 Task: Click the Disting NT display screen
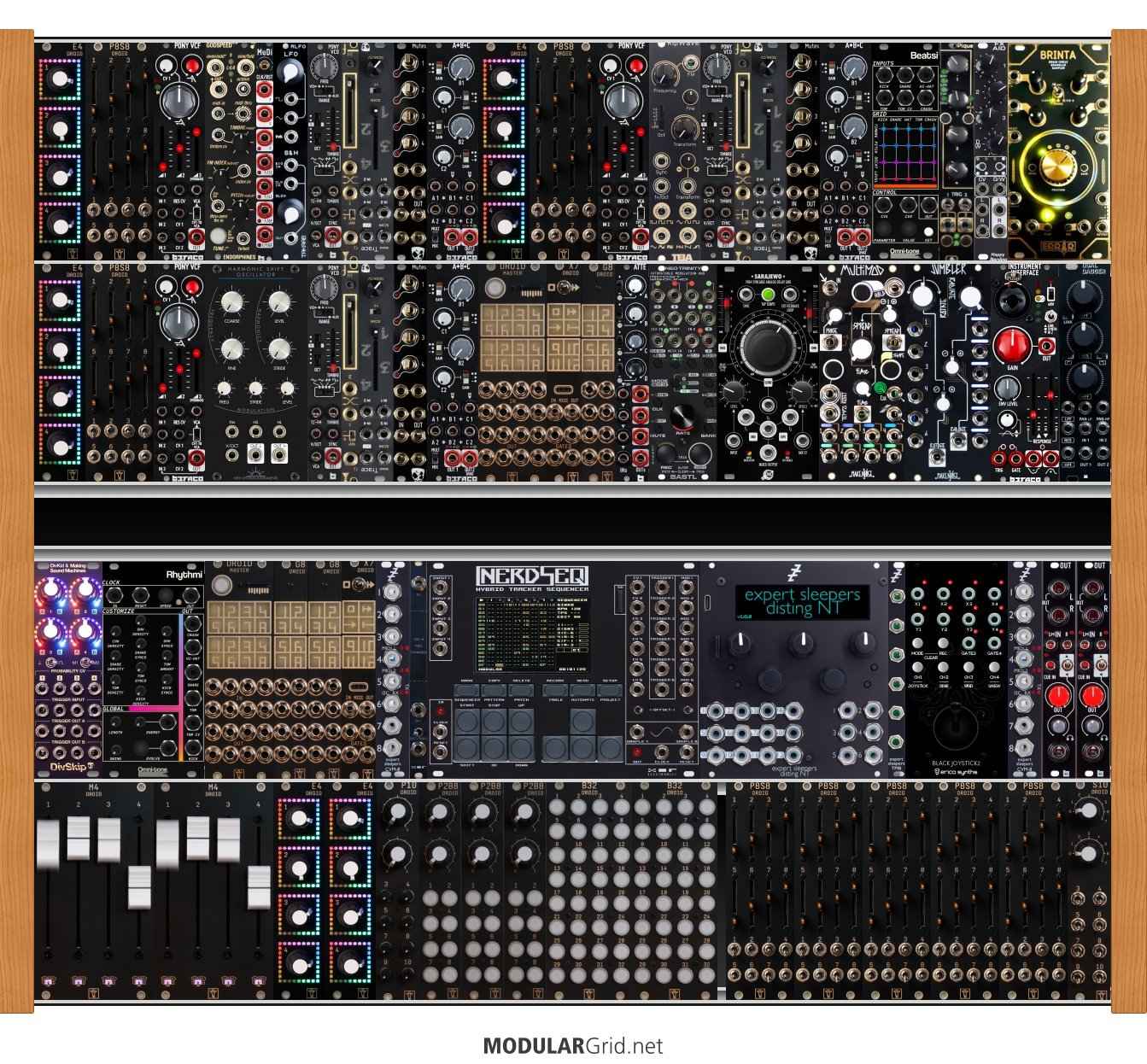[802, 601]
